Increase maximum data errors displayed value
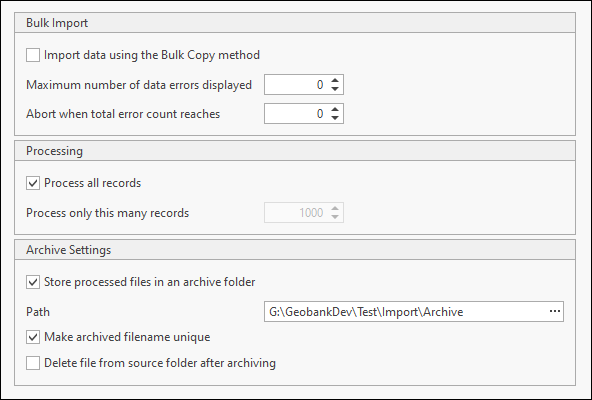 point(335,80)
